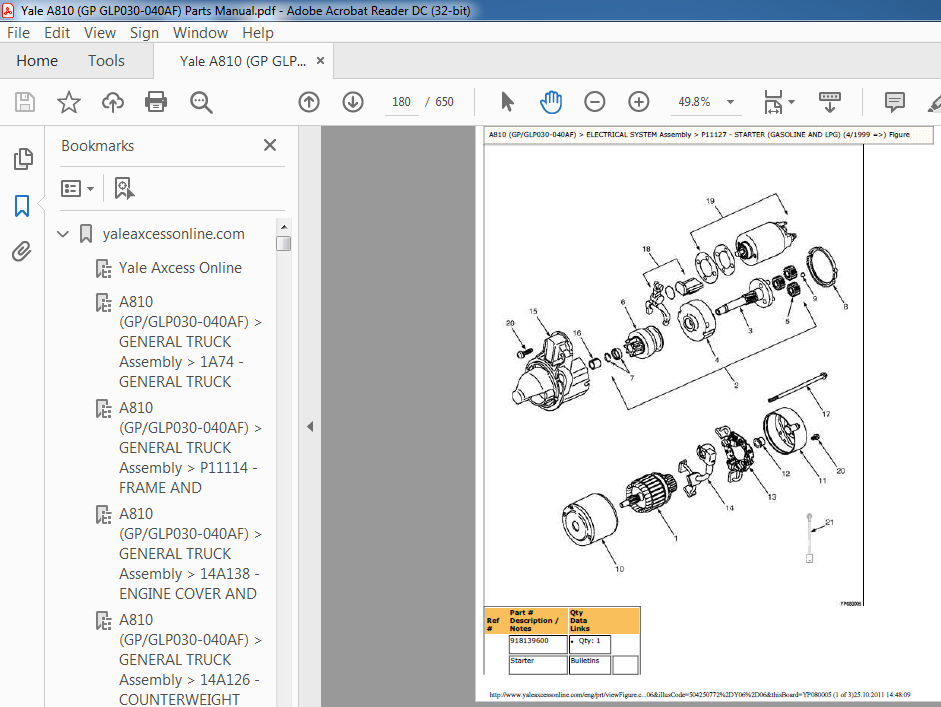Click the Save file icon
Viewport: 941px width, 707px height.
[25, 102]
